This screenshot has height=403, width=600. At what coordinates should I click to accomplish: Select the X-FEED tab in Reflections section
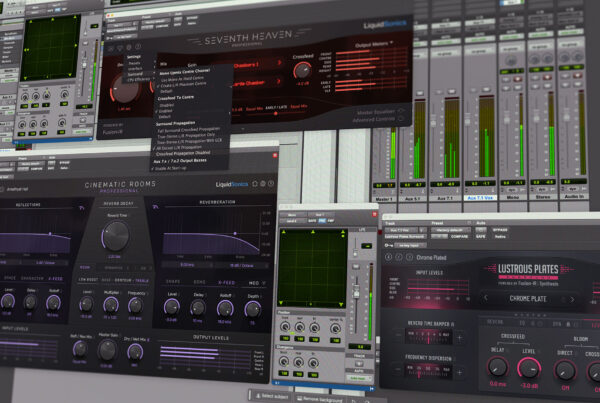tap(56, 279)
